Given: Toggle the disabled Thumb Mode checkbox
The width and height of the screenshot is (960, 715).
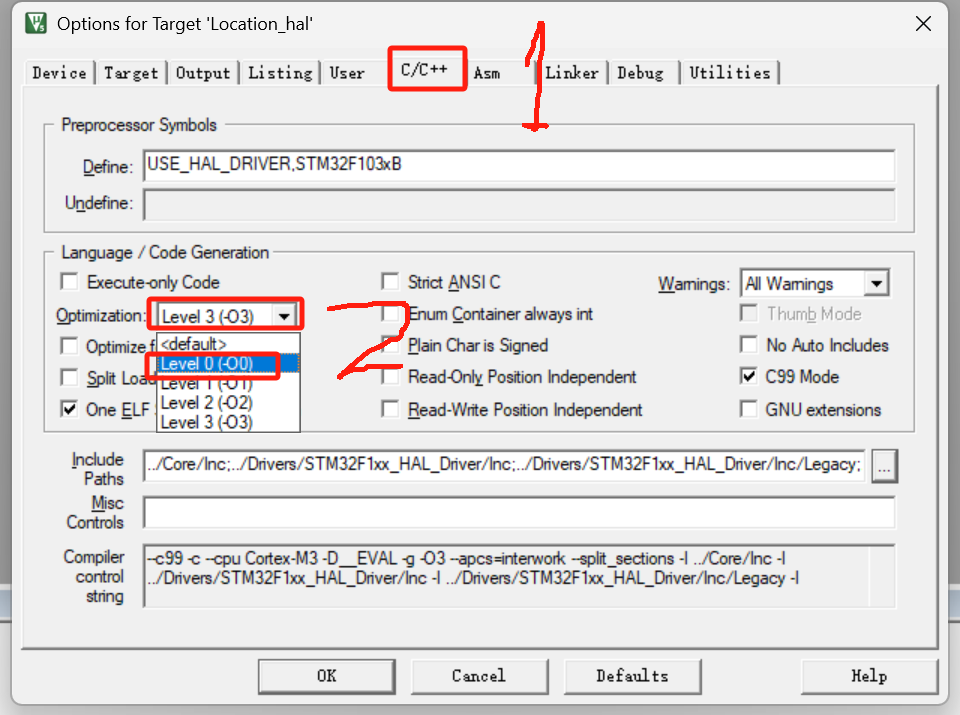Looking at the screenshot, I should 749,313.
